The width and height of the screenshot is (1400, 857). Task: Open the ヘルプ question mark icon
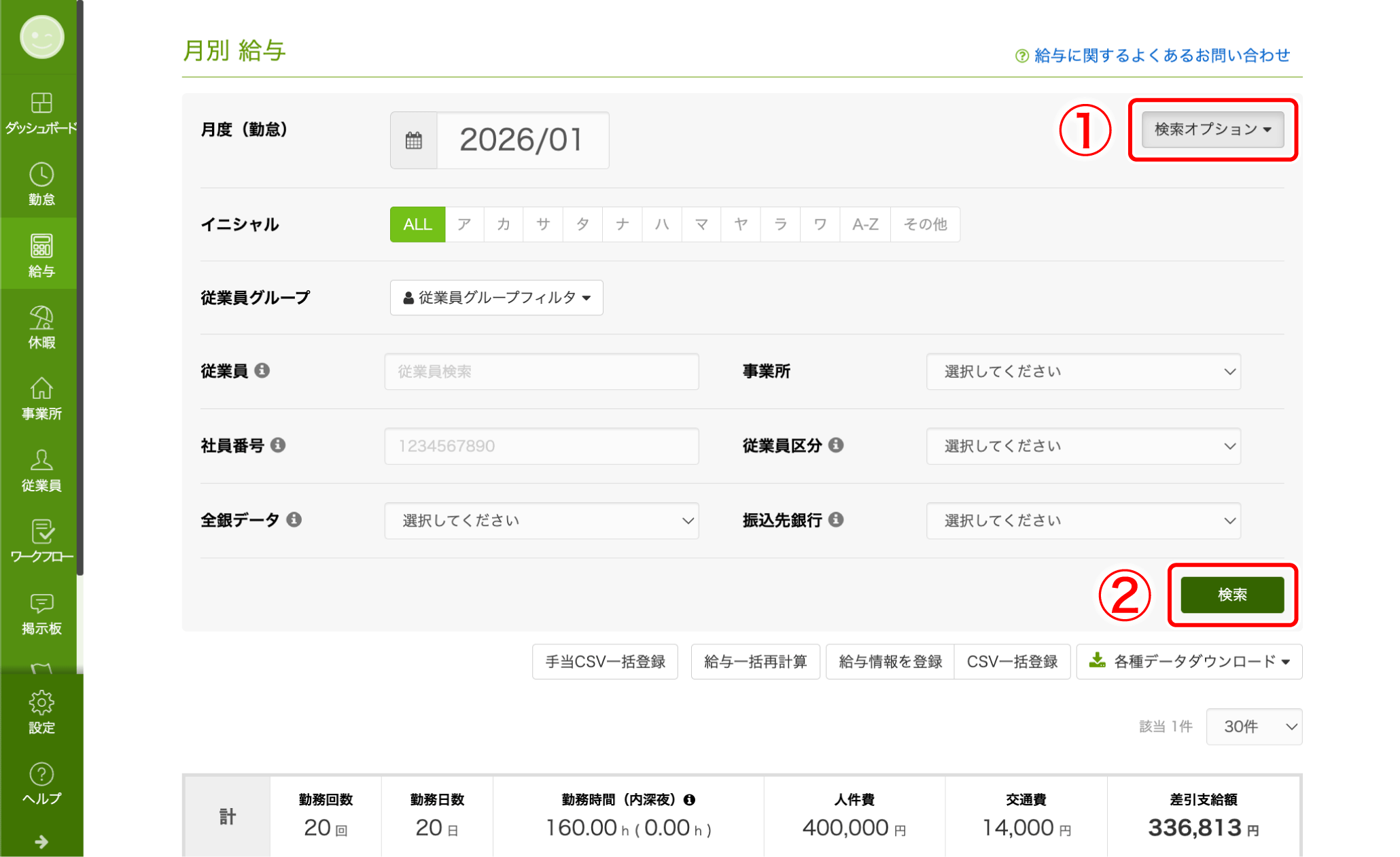(x=41, y=774)
